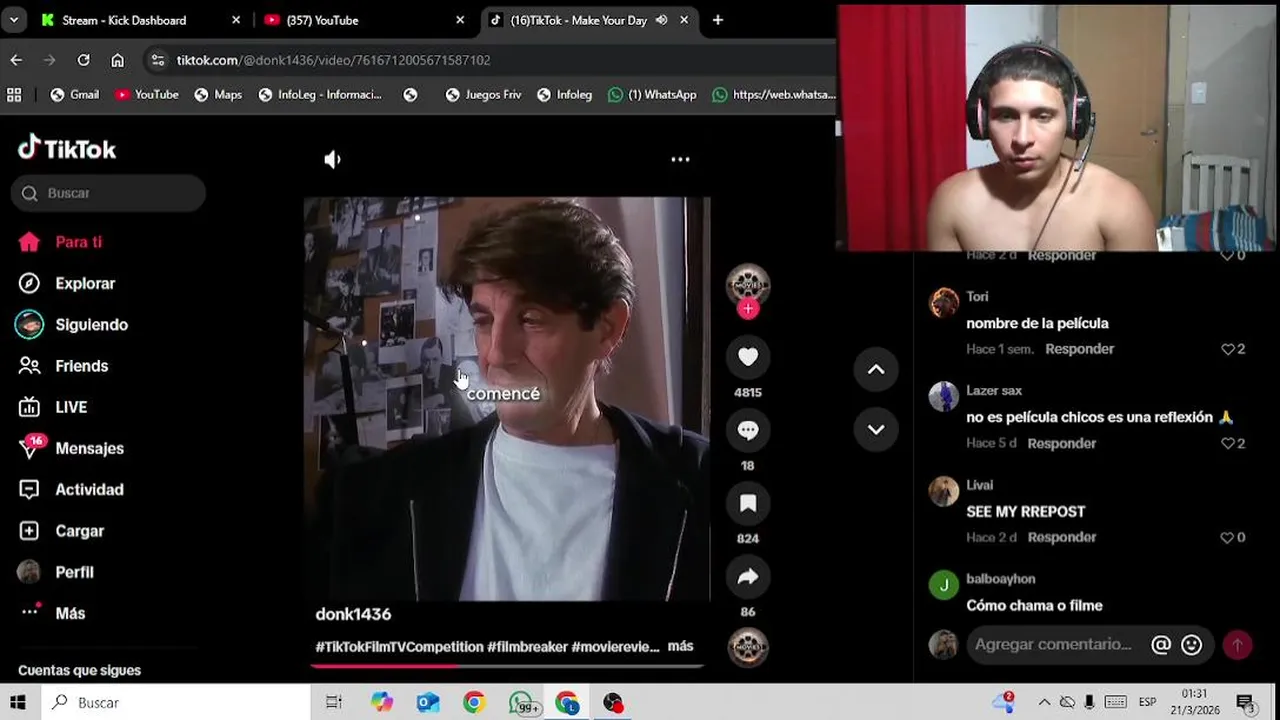Screen dimensions: 1280x720
Task: Save video with the bookmark icon
Action: coord(748,503)
